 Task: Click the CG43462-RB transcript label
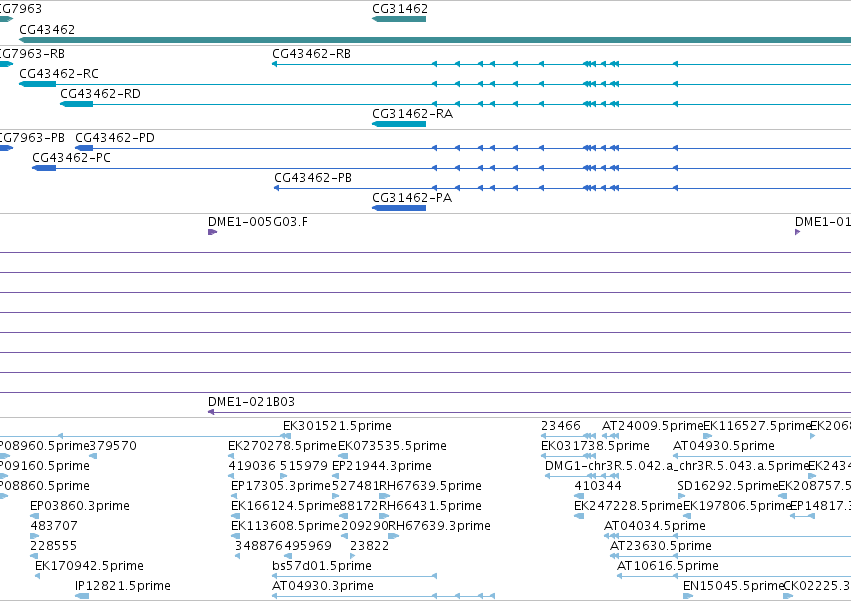[312, 54]
